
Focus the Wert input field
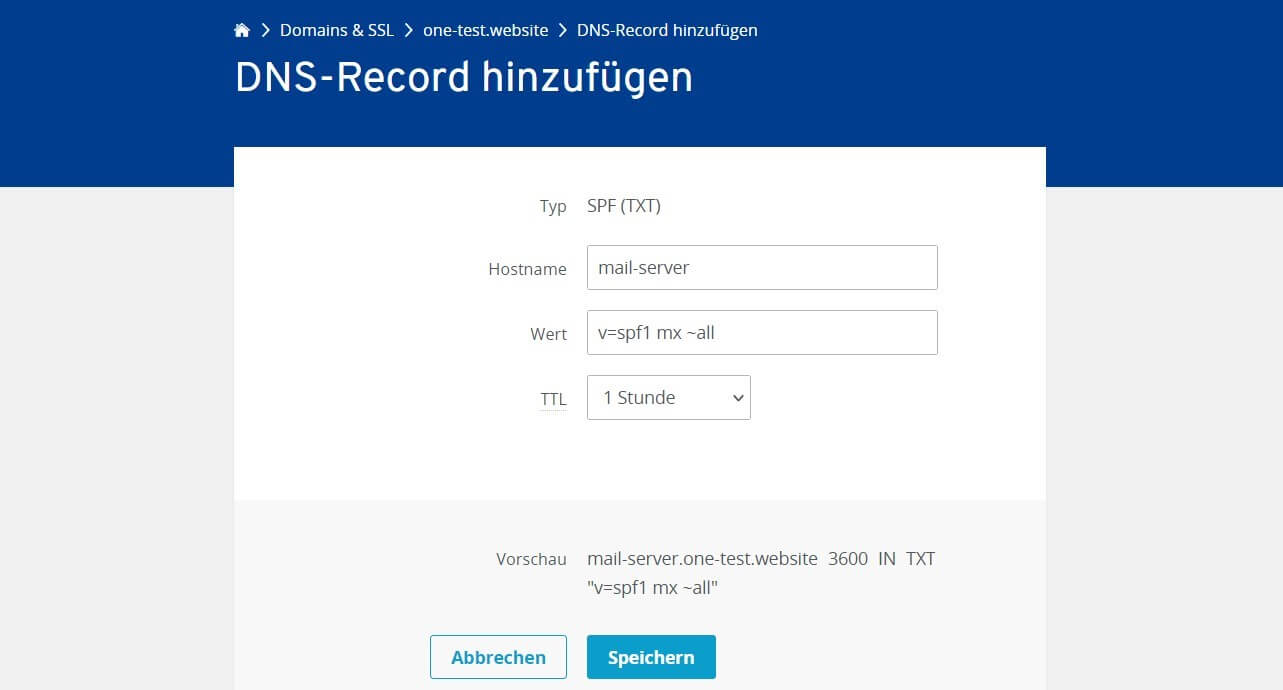tap(762, 333)
